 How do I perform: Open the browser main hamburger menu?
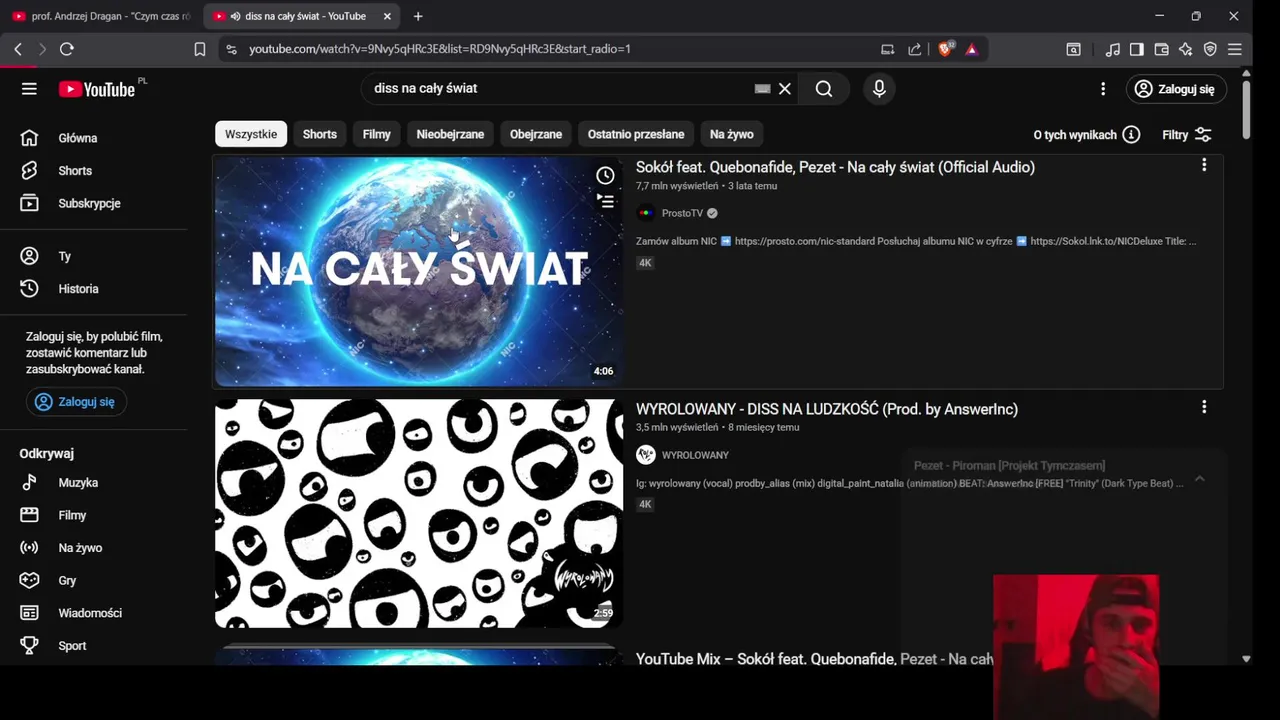[x=1235, y=49]
